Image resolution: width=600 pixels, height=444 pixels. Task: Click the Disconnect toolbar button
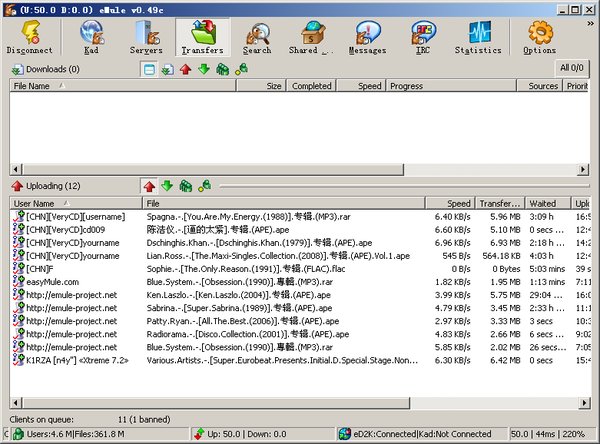pyautogui.click(x=29, y=38)
